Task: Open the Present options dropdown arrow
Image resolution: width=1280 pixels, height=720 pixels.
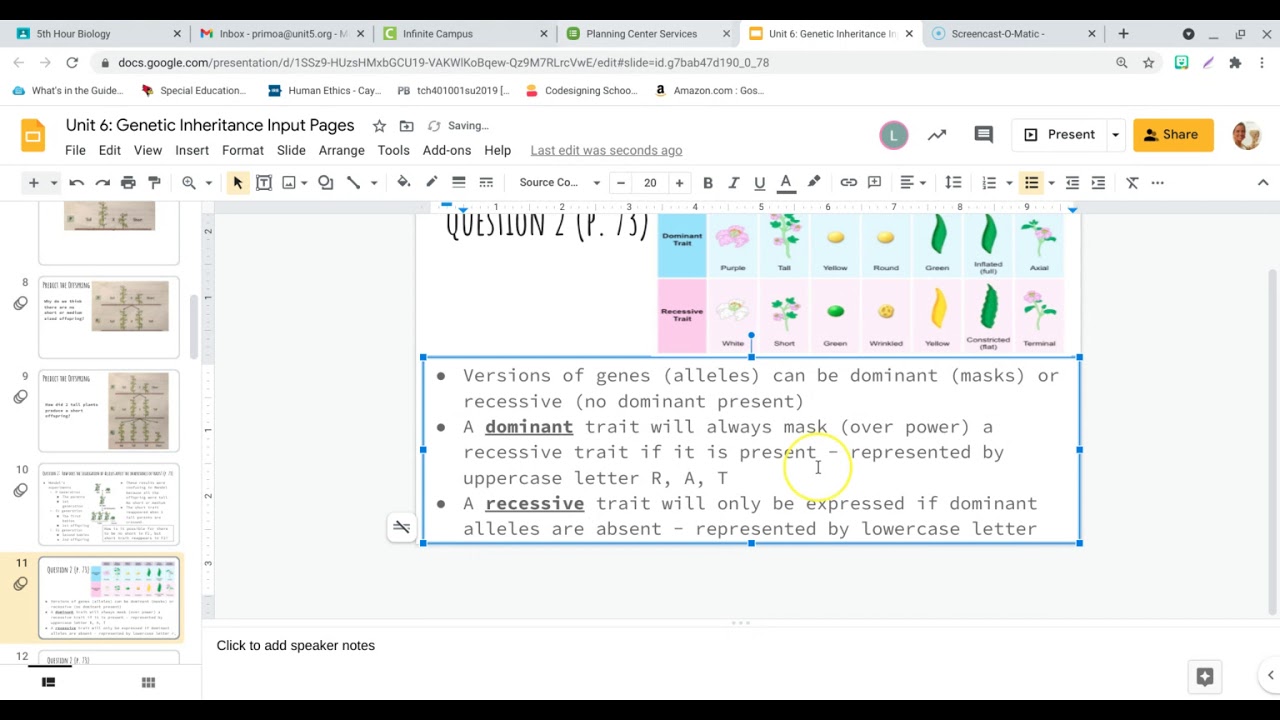Action: coord(1115,134)
